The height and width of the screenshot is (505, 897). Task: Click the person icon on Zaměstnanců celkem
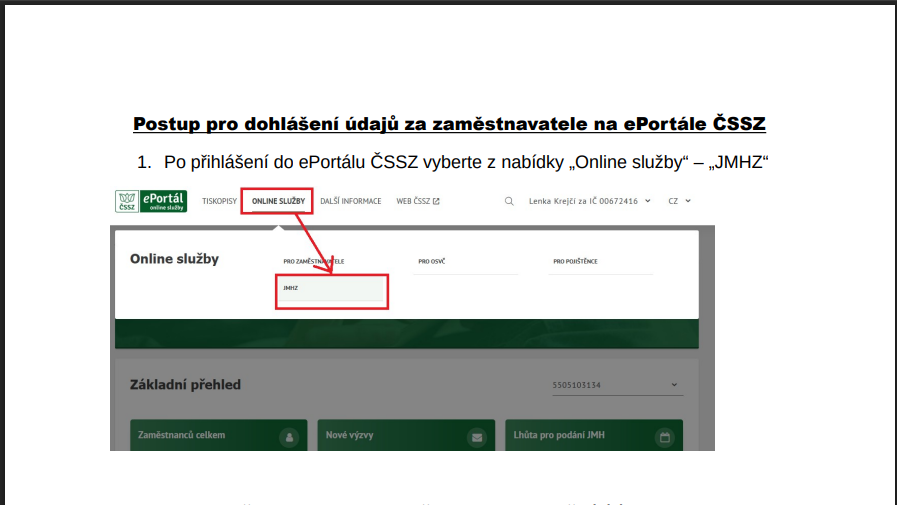tap(288, 437)
